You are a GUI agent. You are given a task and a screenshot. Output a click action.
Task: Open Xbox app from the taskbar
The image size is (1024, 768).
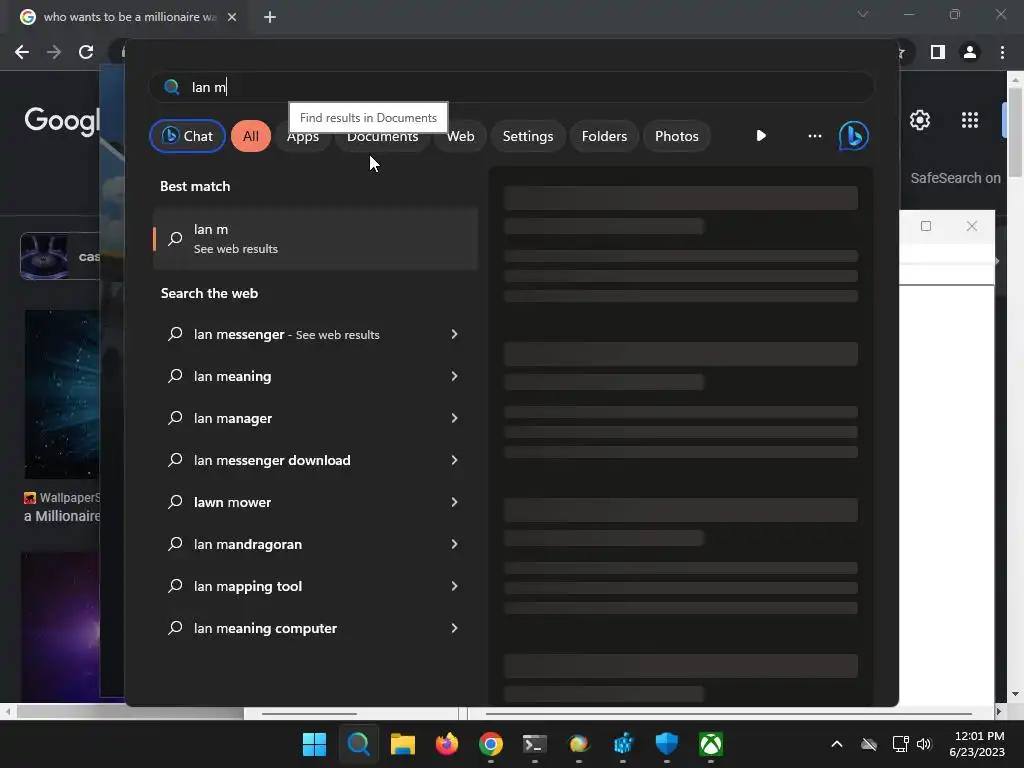[711, 744]
